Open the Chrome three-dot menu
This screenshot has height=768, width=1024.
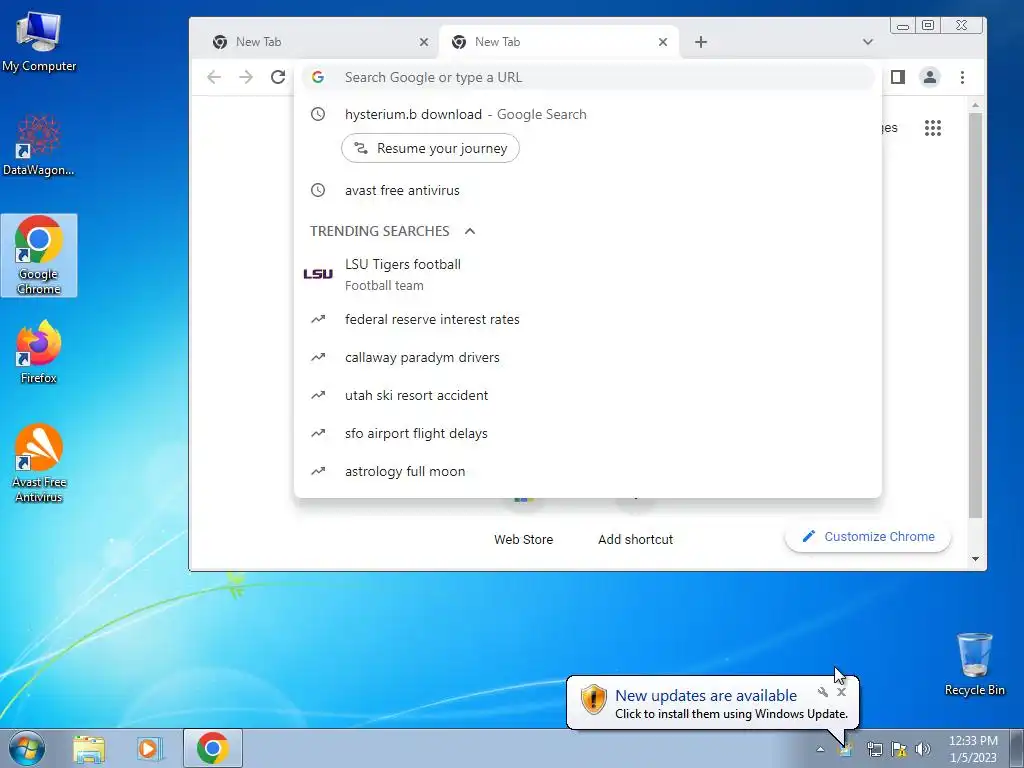pos(962,77)
